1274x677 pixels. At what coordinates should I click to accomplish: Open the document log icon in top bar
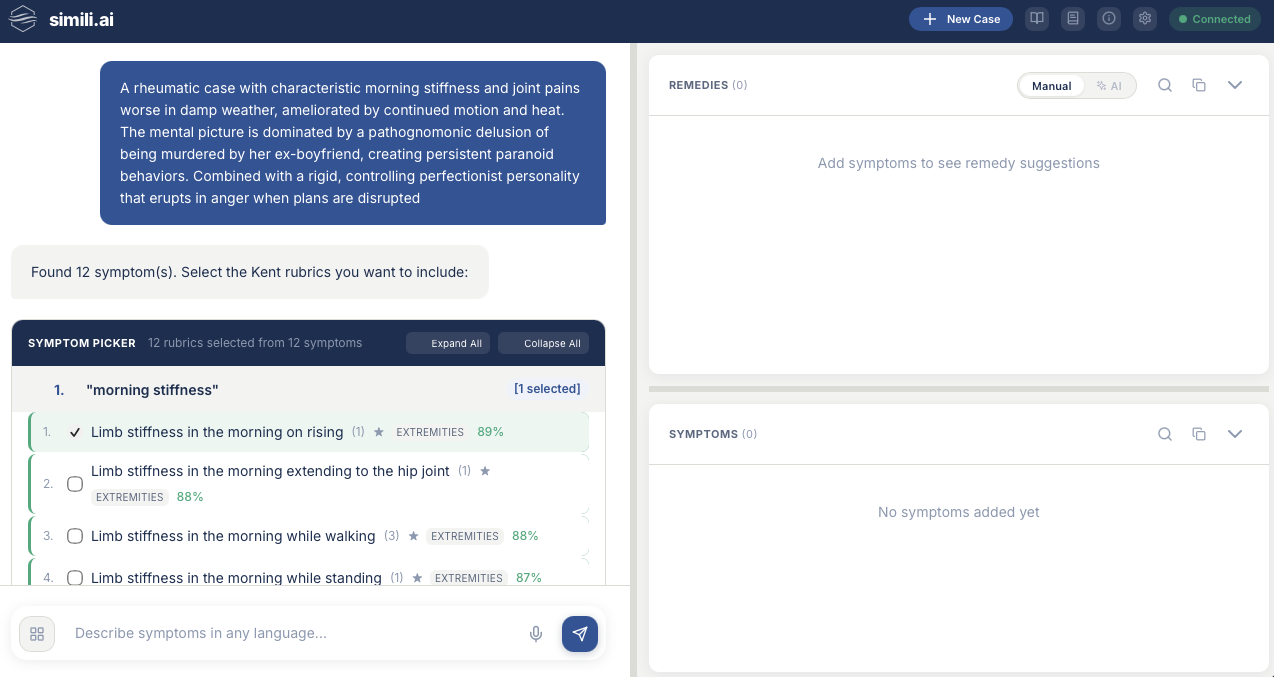point(1072,18)
